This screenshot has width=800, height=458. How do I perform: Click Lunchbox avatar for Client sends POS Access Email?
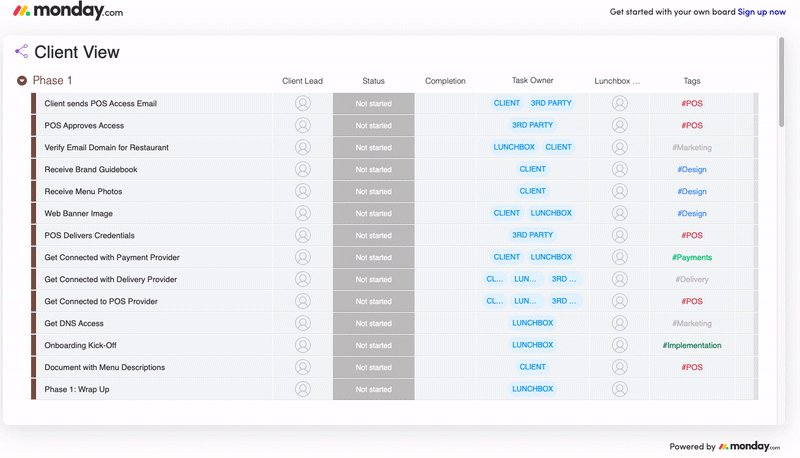[619, 104]
